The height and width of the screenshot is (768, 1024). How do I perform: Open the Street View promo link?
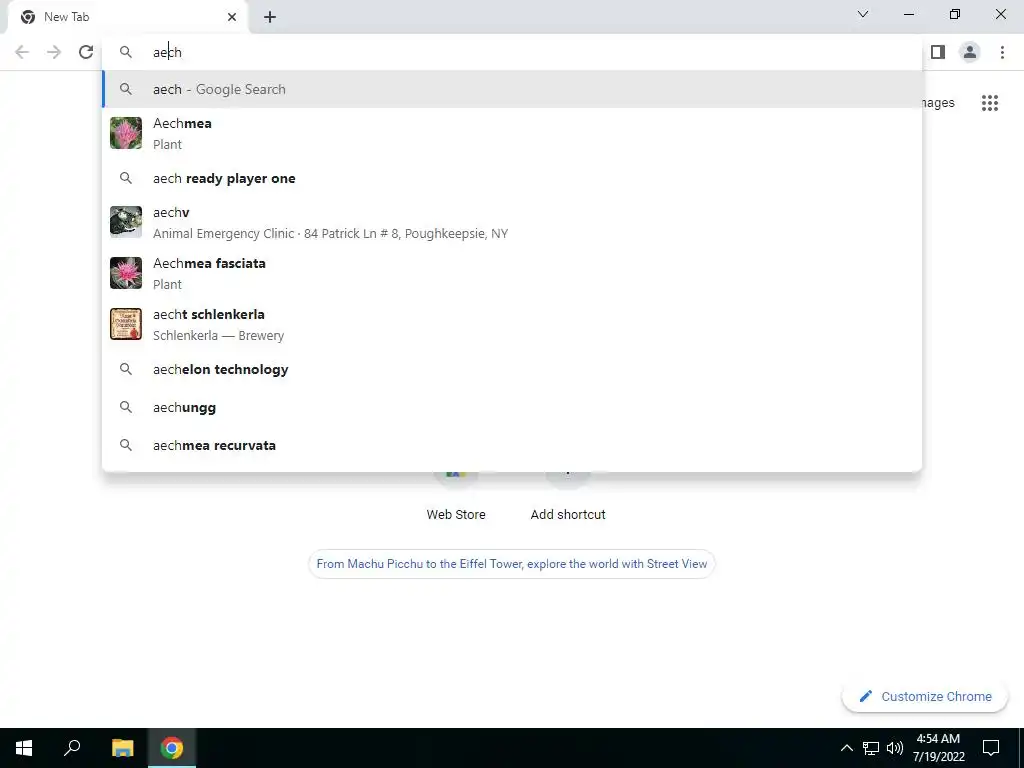pyautogui.click(x=512, y=564)
